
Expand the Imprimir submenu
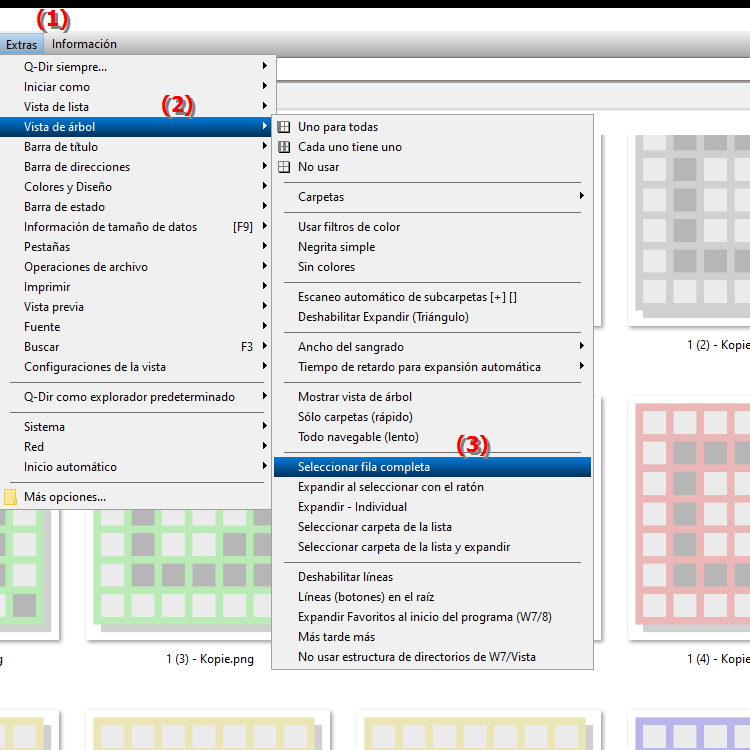click(x=135, y=287)
